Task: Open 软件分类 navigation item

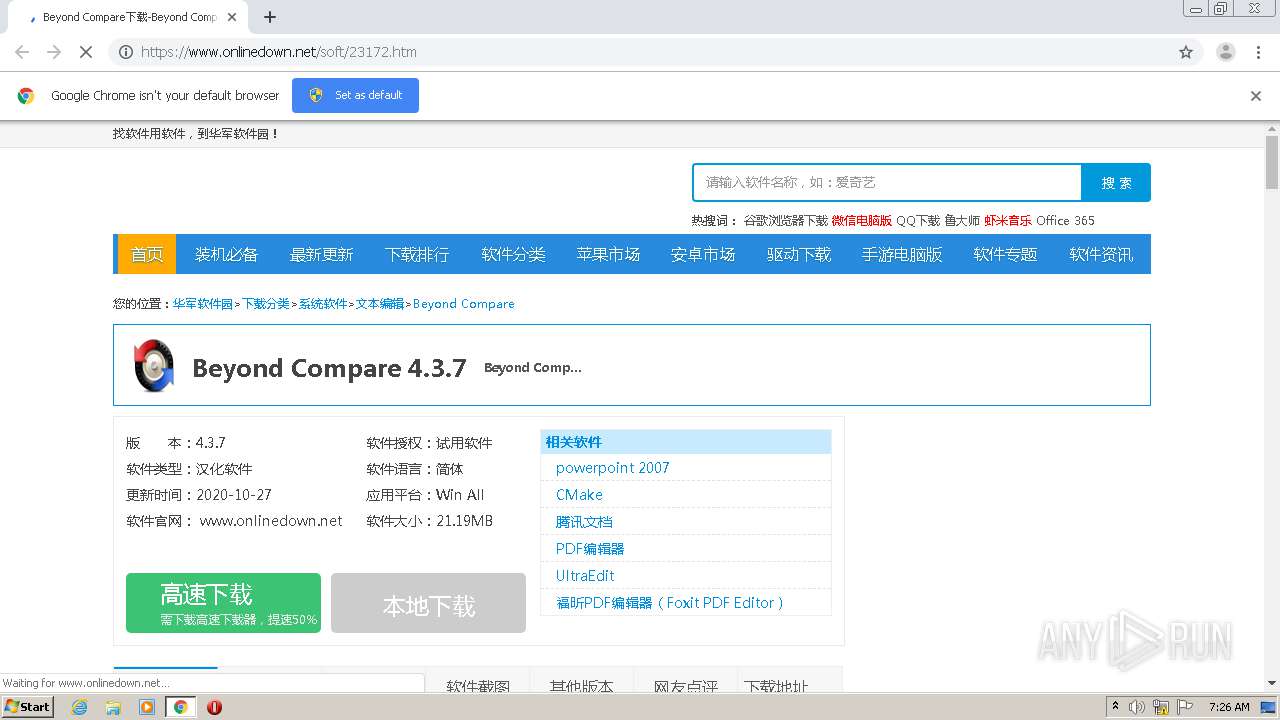Action: pos(513,254)
